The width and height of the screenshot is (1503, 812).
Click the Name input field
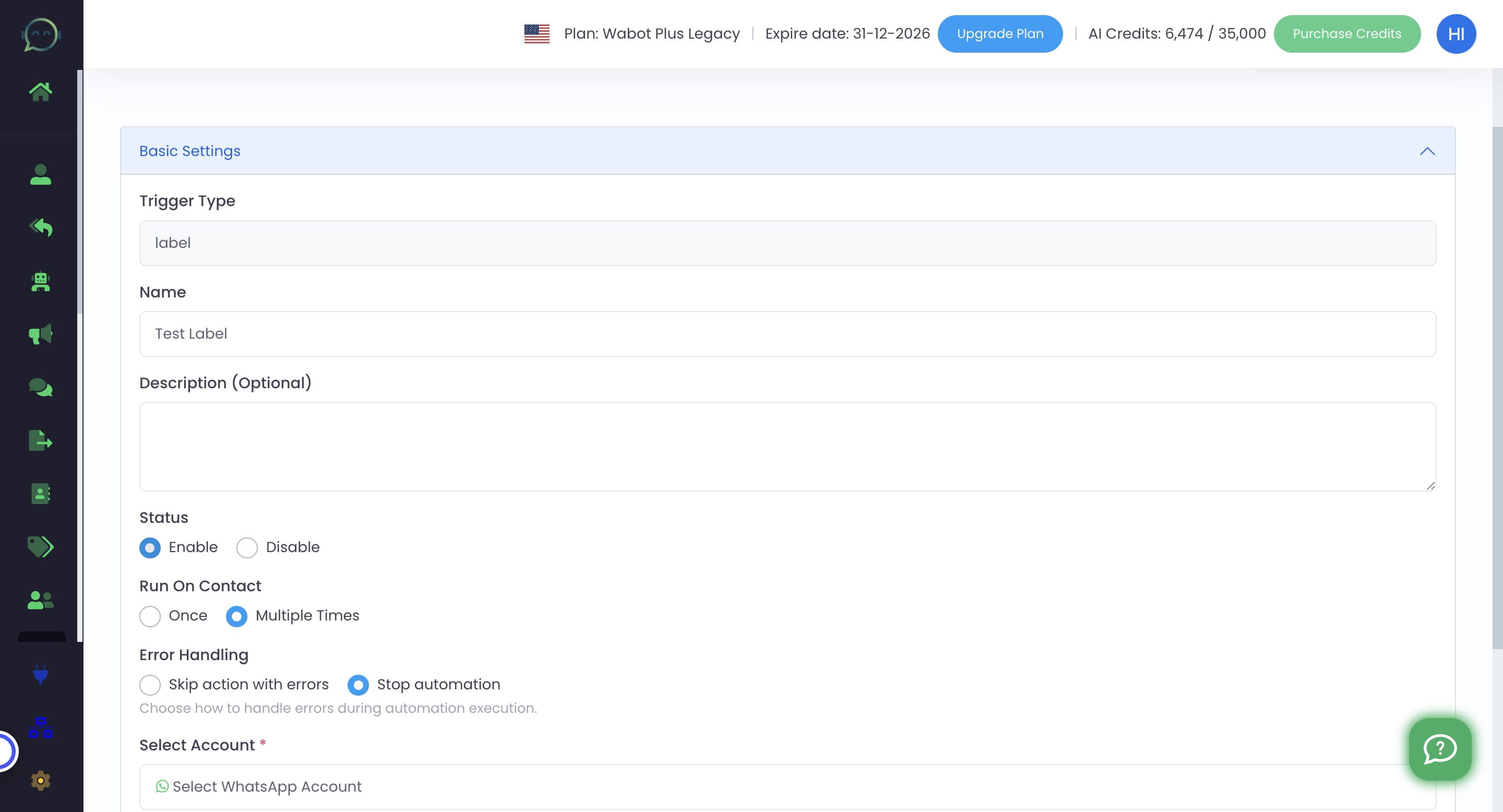point(787,333)
